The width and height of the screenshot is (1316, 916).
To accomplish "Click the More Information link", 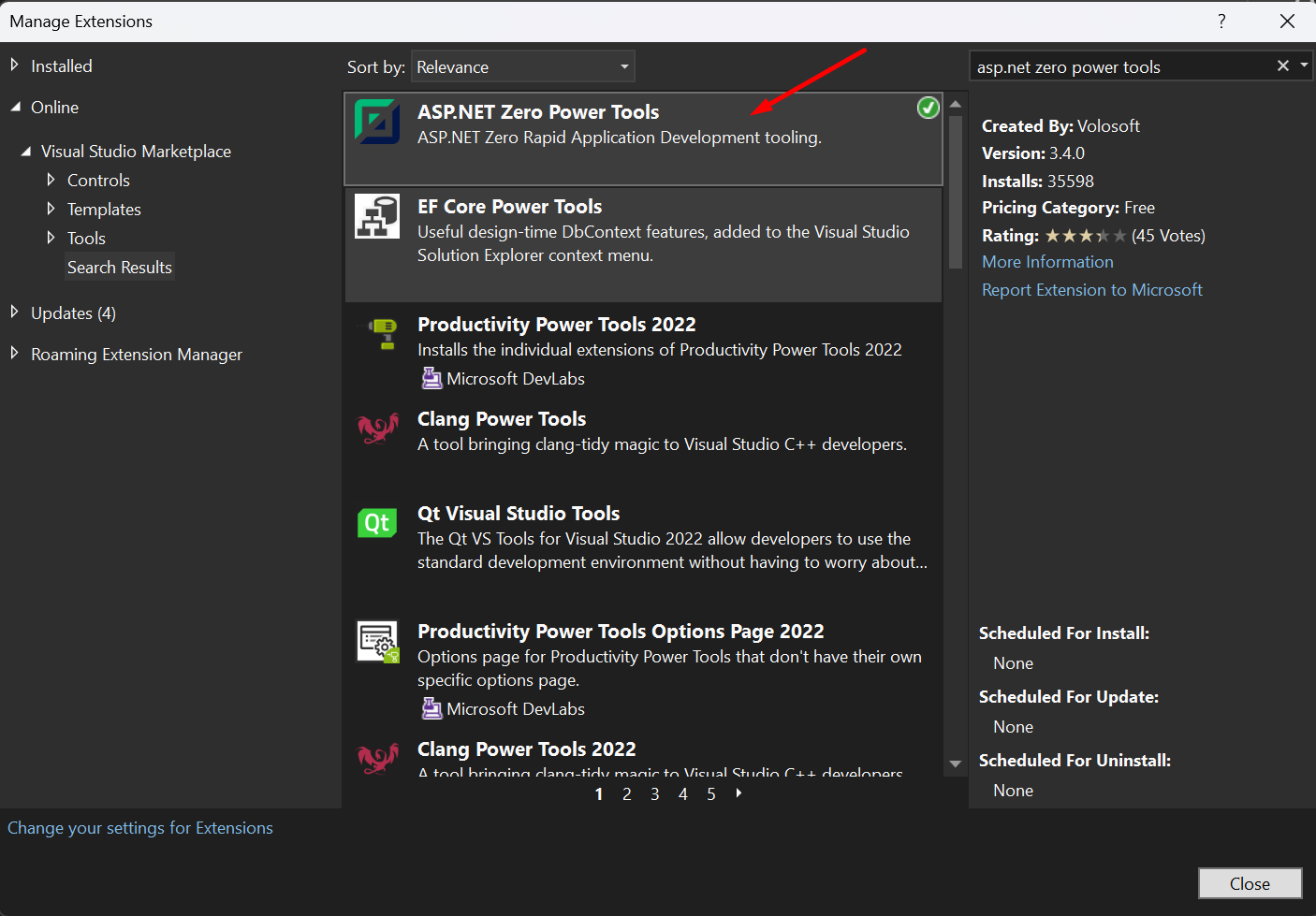I will [x=1047, y=262].
